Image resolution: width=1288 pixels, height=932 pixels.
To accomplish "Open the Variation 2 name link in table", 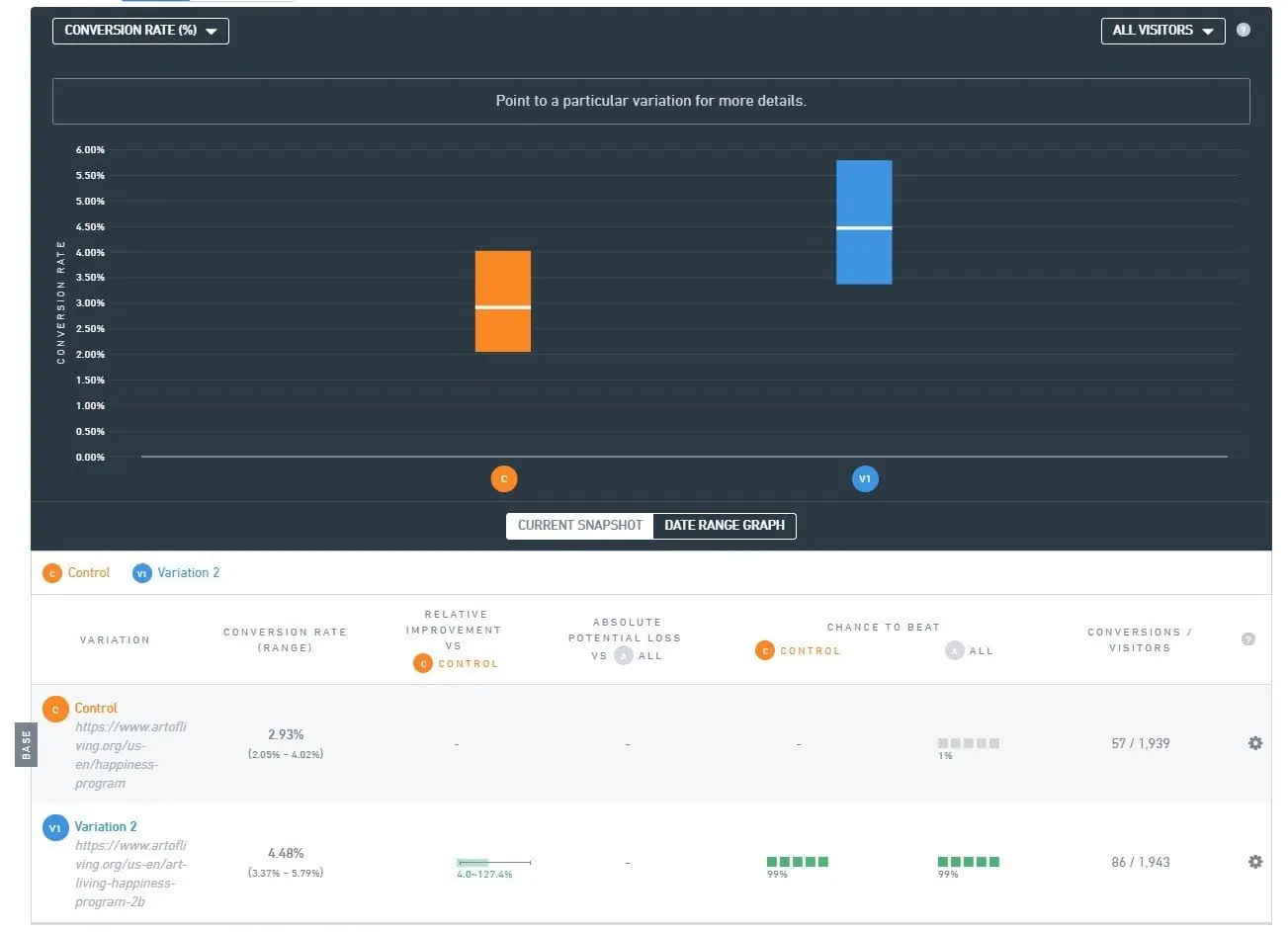I will (106, 827).
